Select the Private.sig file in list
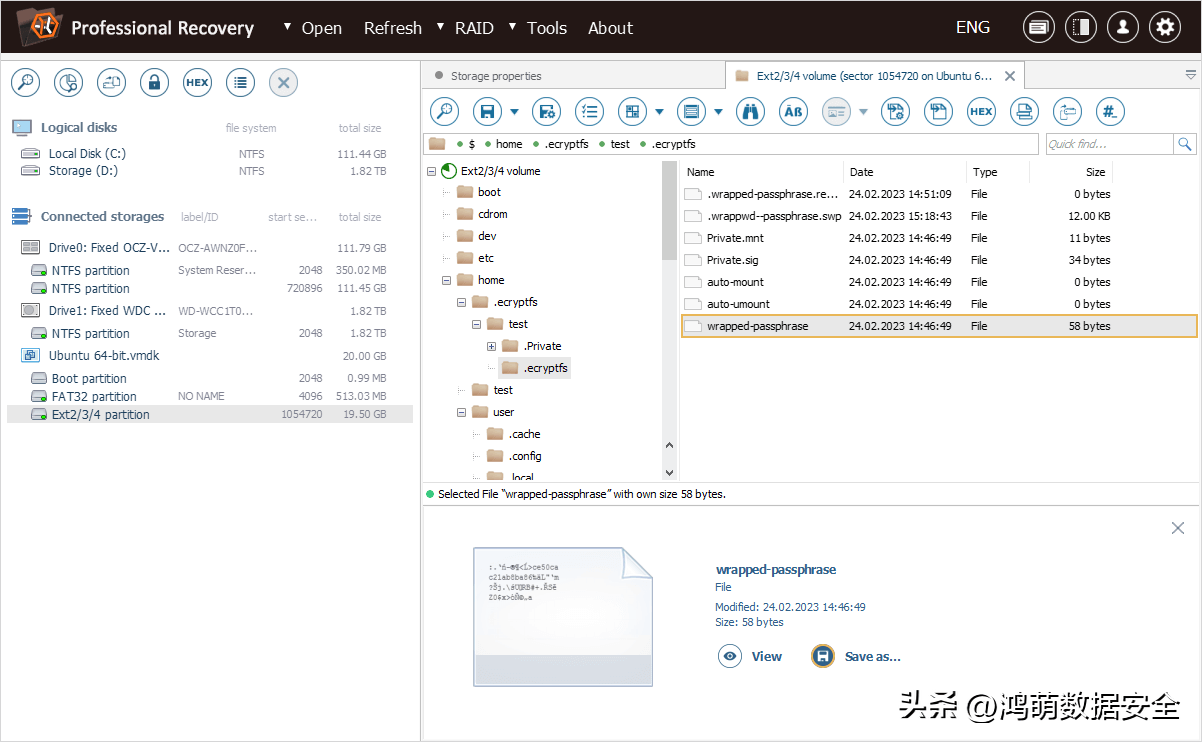Screen dimensions: 1202x742 coord(732,260)
